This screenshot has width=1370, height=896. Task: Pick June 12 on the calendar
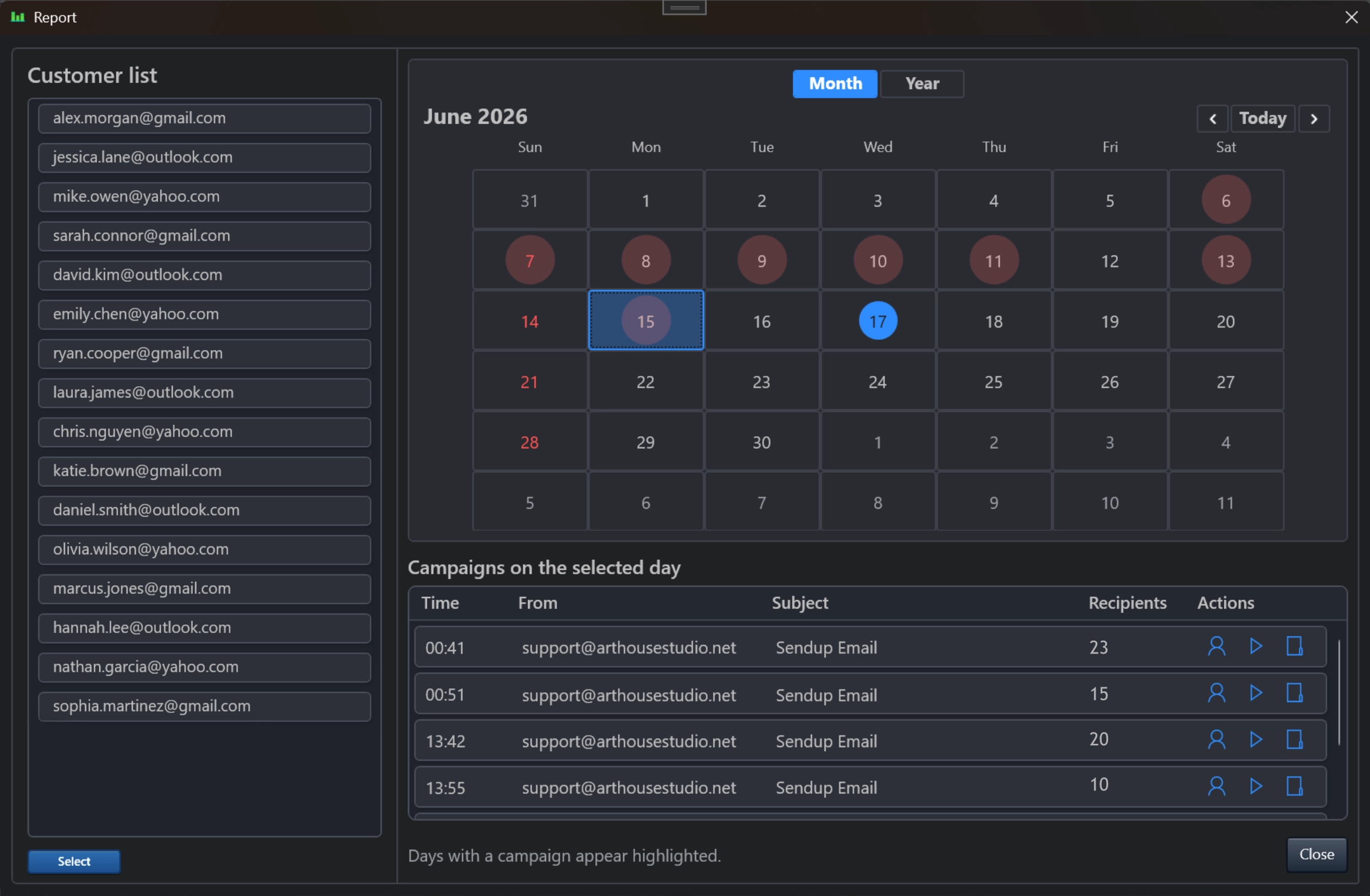[x=1110, y=260]
